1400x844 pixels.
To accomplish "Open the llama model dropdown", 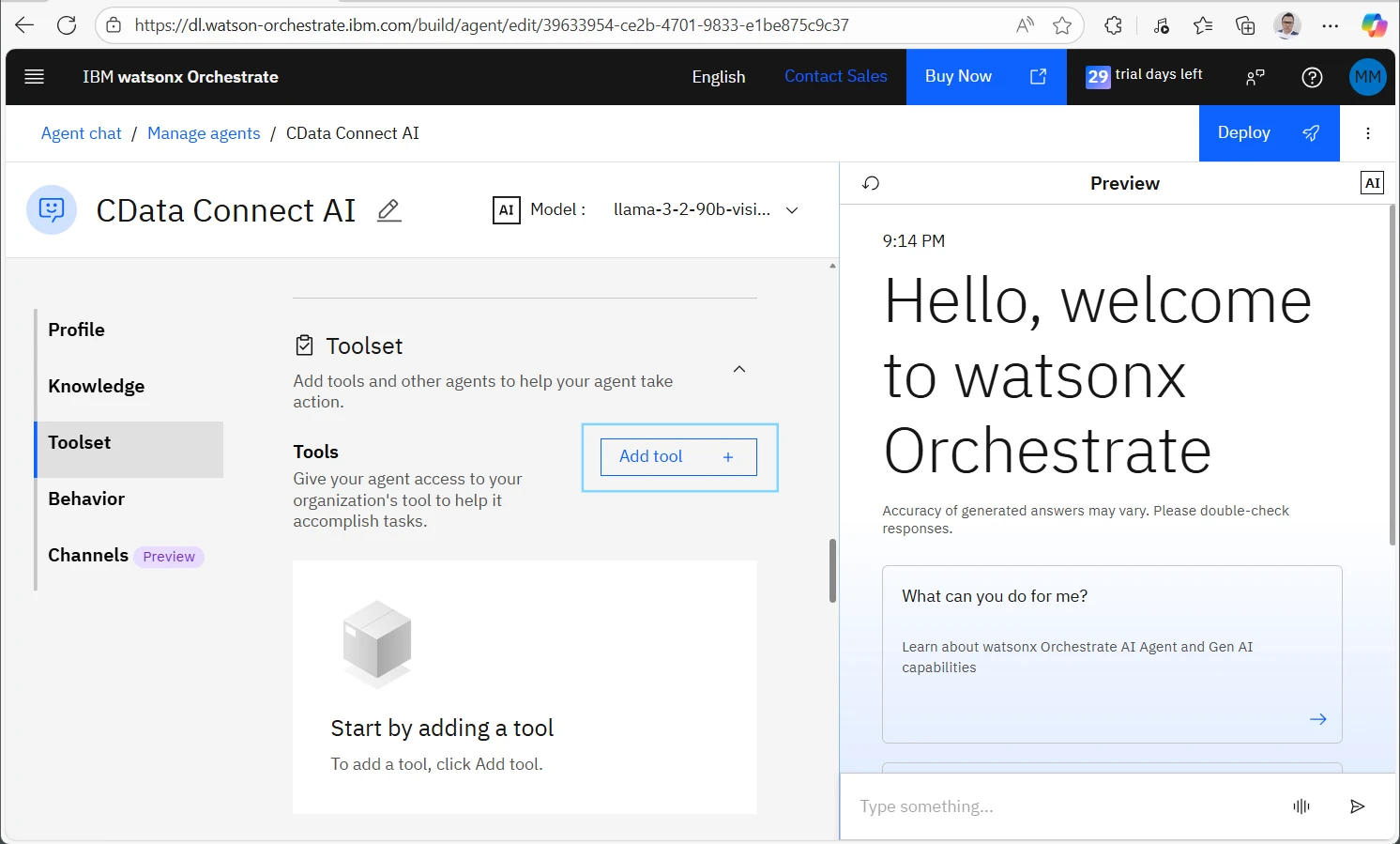I will pyautogui.click(x=706, y=210).
